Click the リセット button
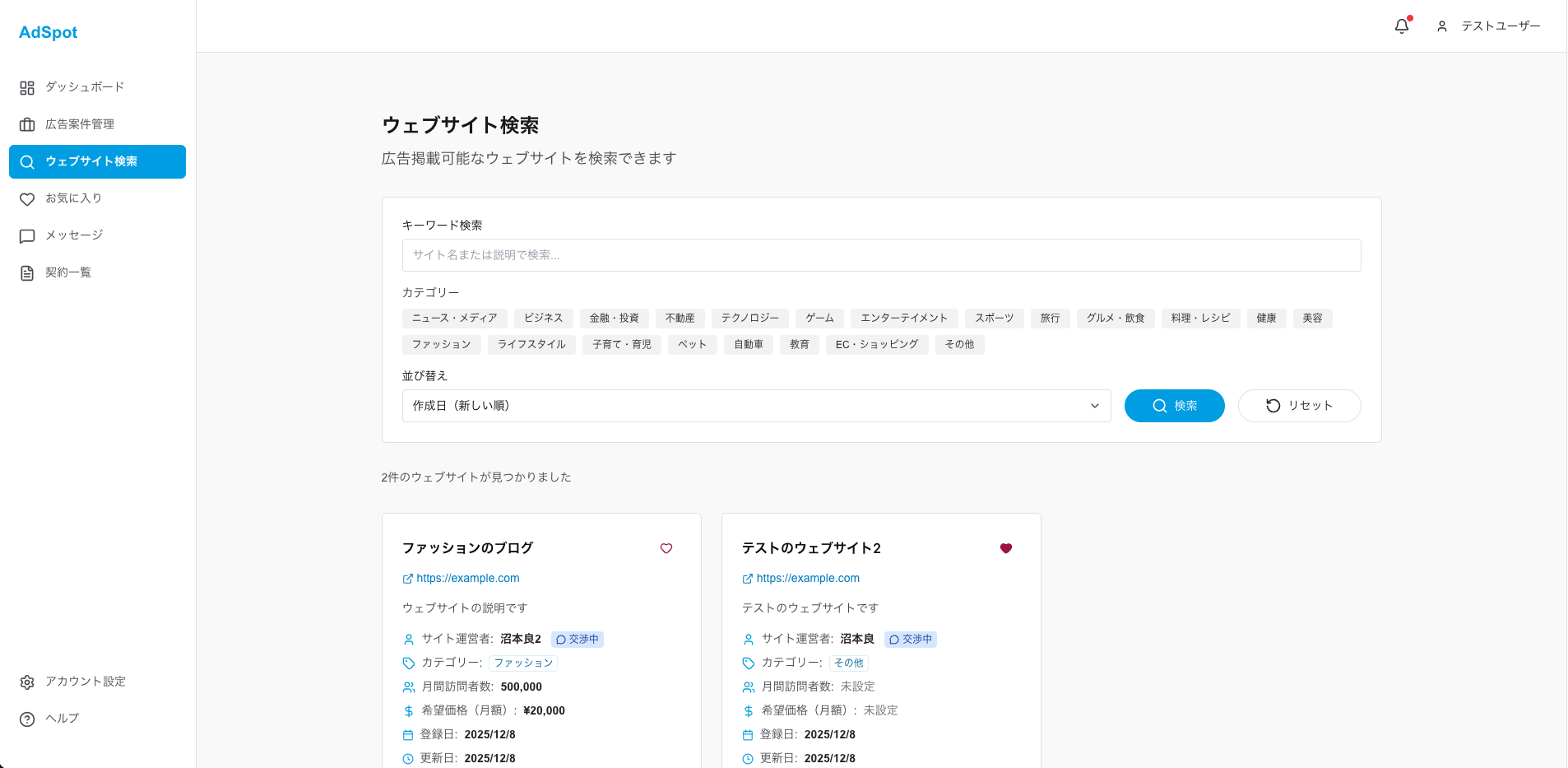 tap(1300, 405)
